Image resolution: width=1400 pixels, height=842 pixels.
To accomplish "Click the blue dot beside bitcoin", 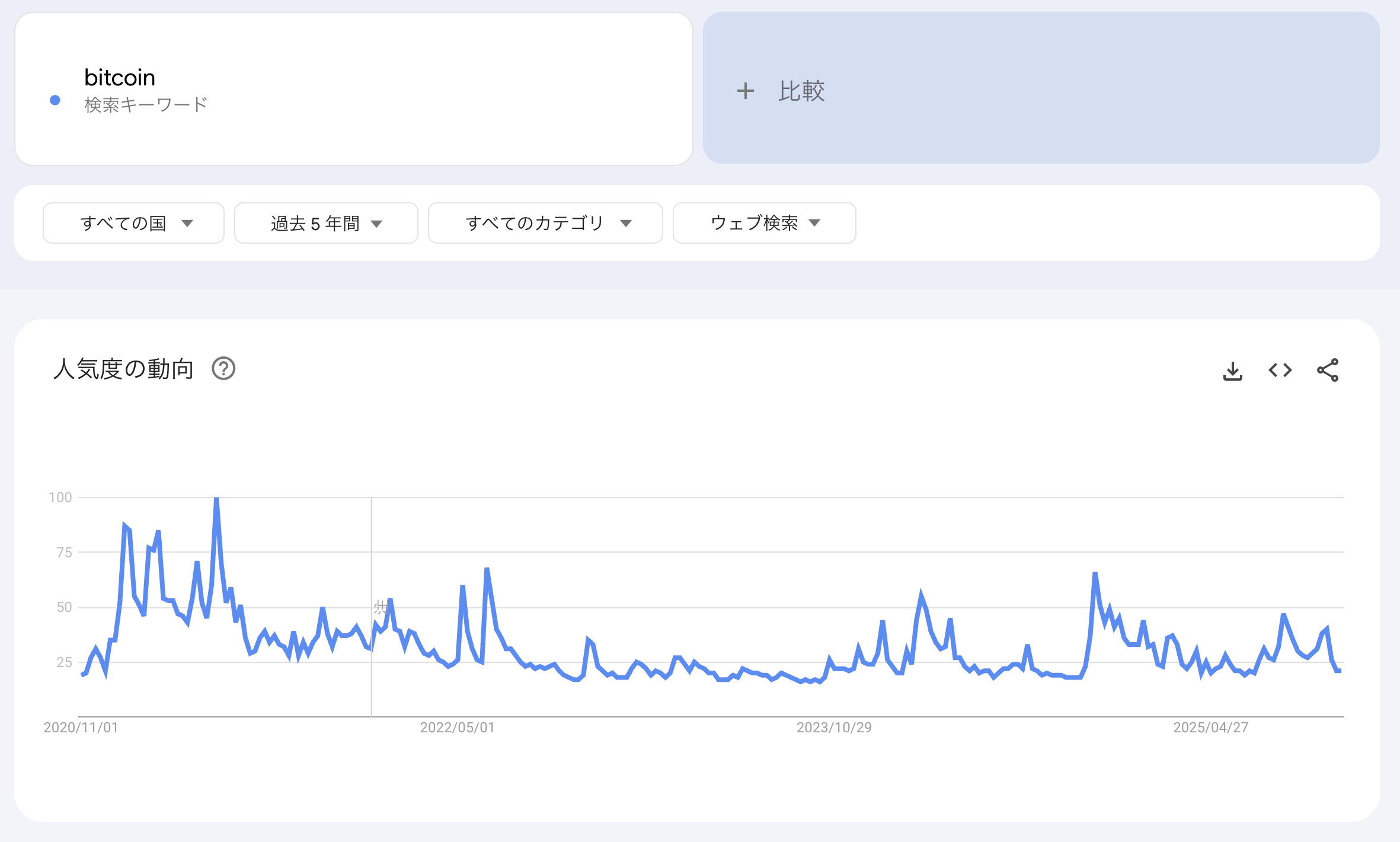I will 55,100.
